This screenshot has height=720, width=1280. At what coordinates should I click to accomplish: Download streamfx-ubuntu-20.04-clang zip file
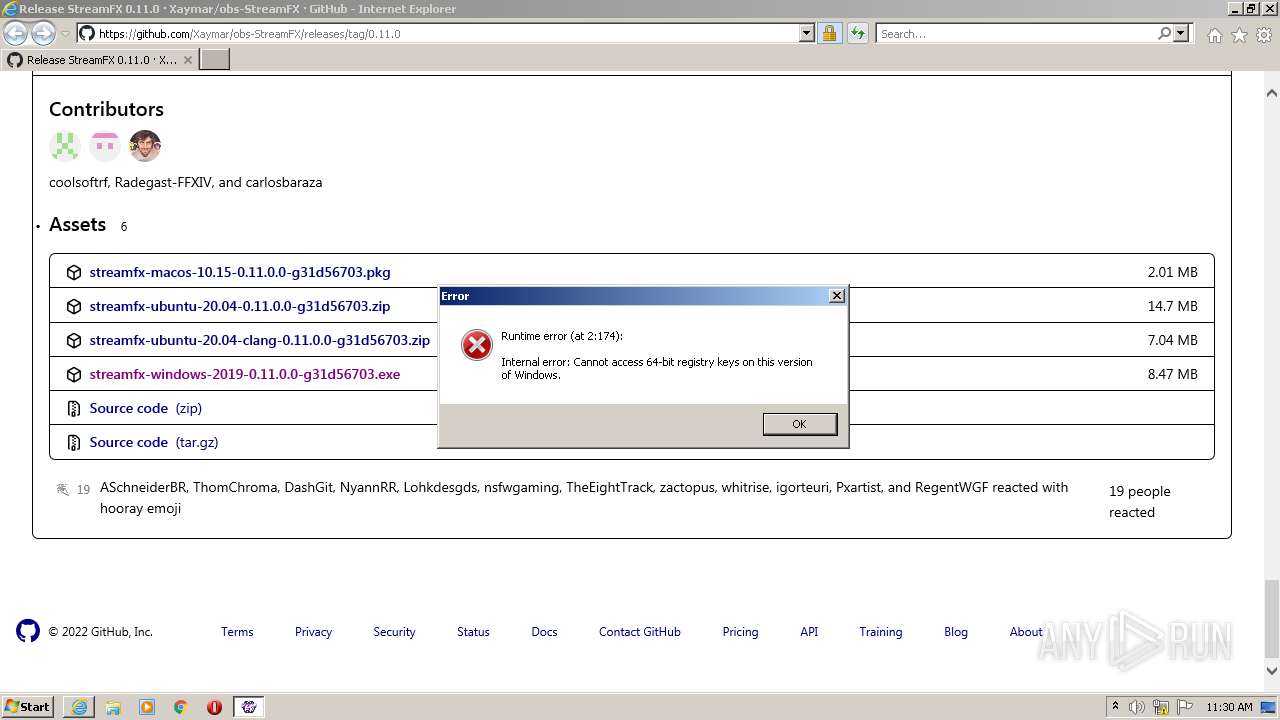(260, 340)
